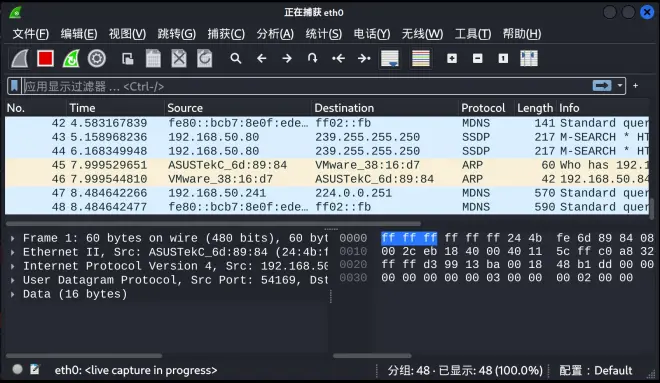Toggle packet colorization rules icon
The image size is (660, 383).
point(420,59)
